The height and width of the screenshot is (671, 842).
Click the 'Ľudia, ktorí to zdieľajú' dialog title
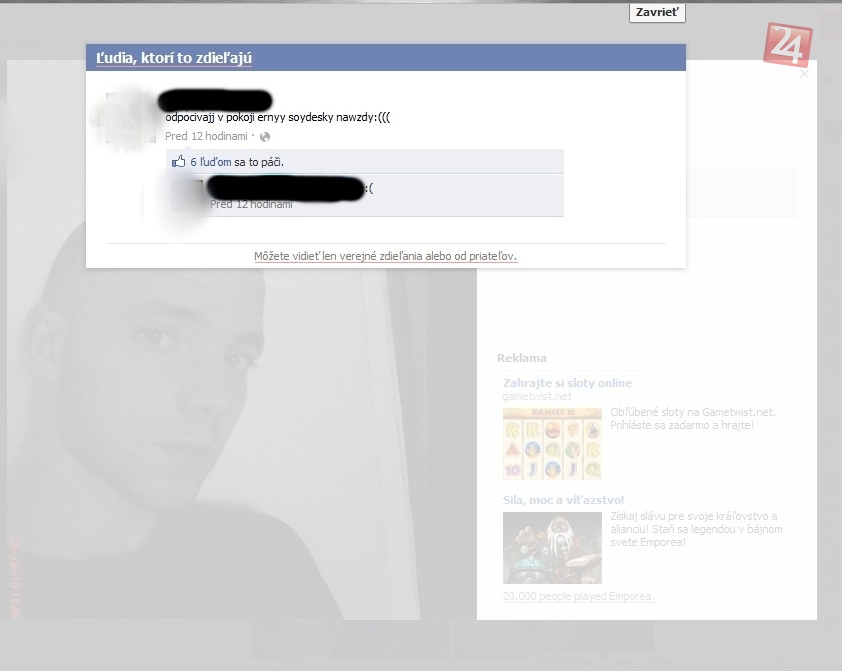click(x=174, y=58)
